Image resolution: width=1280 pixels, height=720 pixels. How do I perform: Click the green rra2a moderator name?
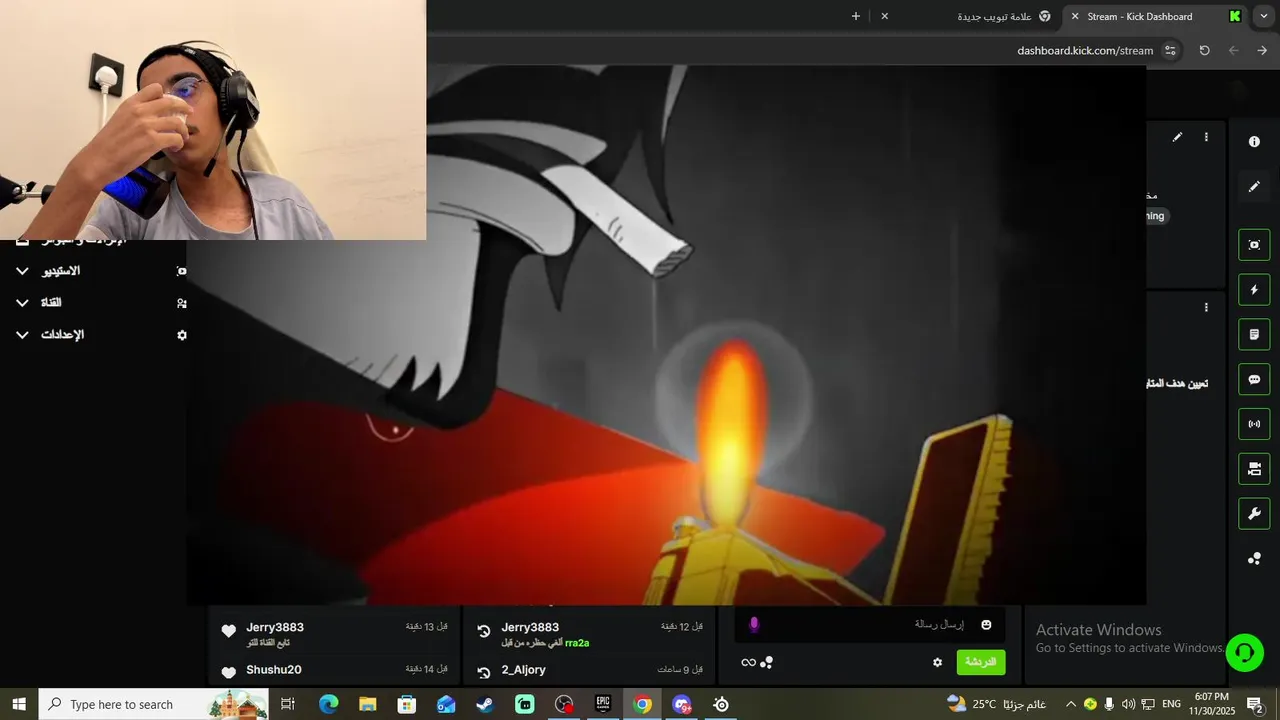point(577,643)
